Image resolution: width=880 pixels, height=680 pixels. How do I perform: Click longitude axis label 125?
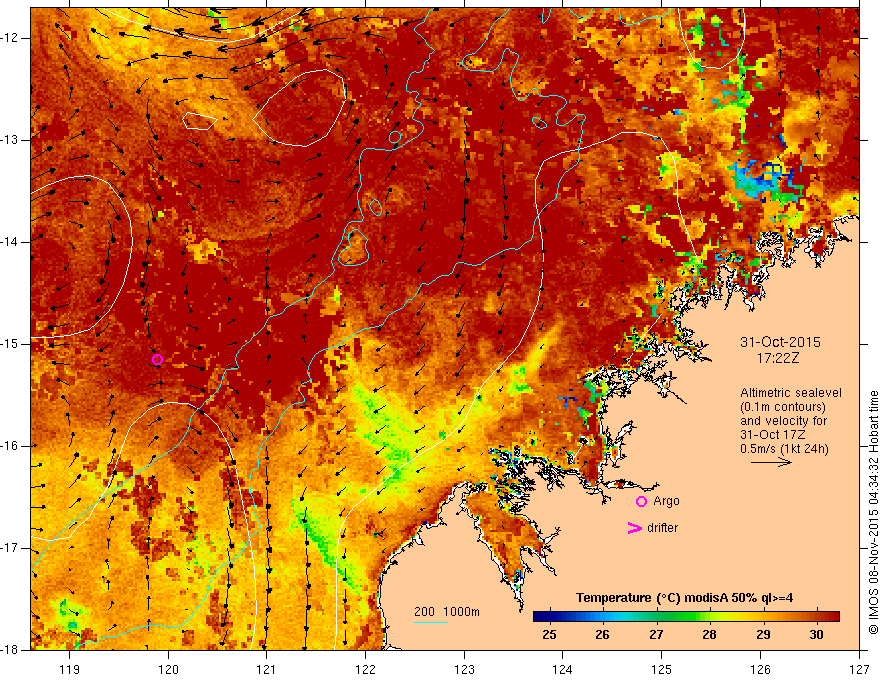coord(662,669)
